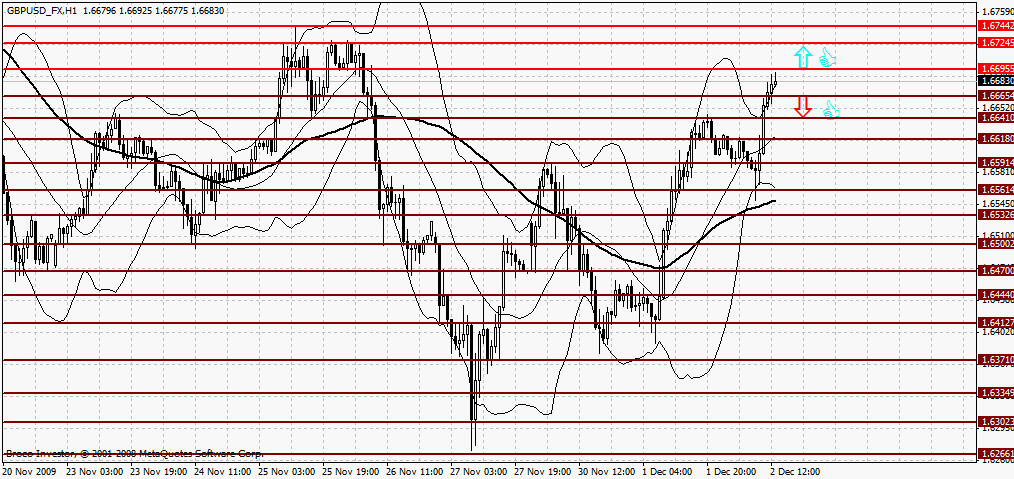Select the 1.65914 level price label
This screenshot has height=479, width=1014.
pyautogui.click(x=997, y=163)
